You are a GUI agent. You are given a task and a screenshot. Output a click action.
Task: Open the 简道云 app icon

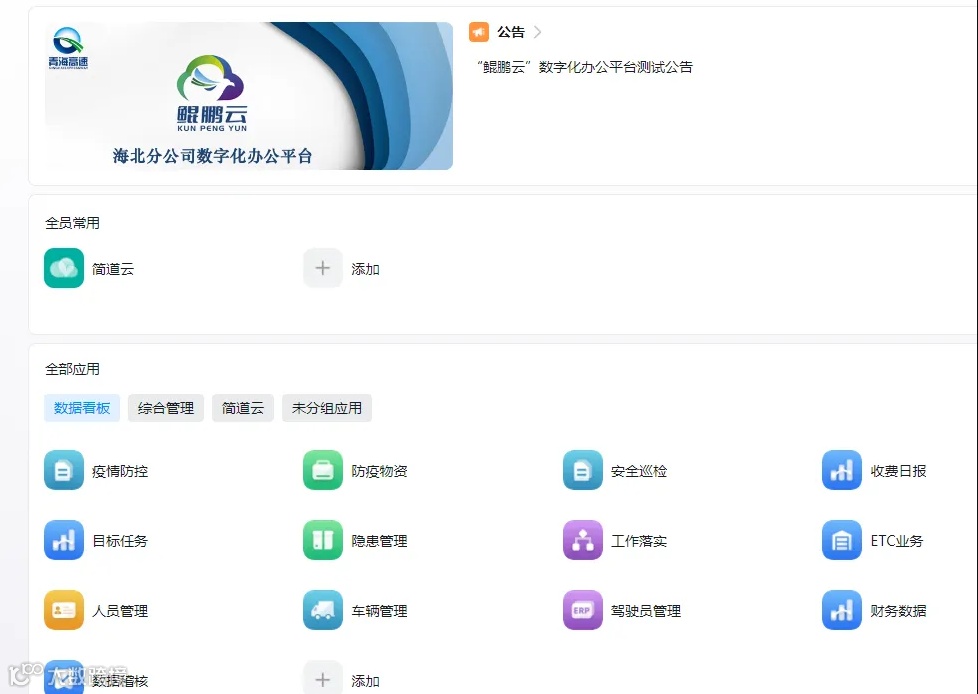[64, 268]
